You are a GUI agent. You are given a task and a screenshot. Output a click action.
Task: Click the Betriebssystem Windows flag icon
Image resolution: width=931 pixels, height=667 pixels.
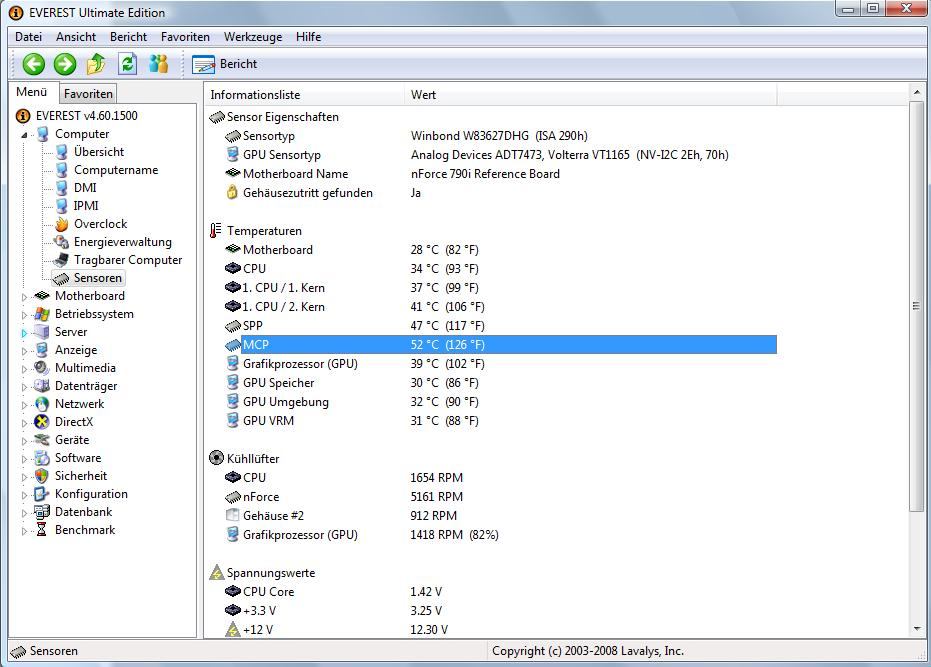tap(42, 314)
